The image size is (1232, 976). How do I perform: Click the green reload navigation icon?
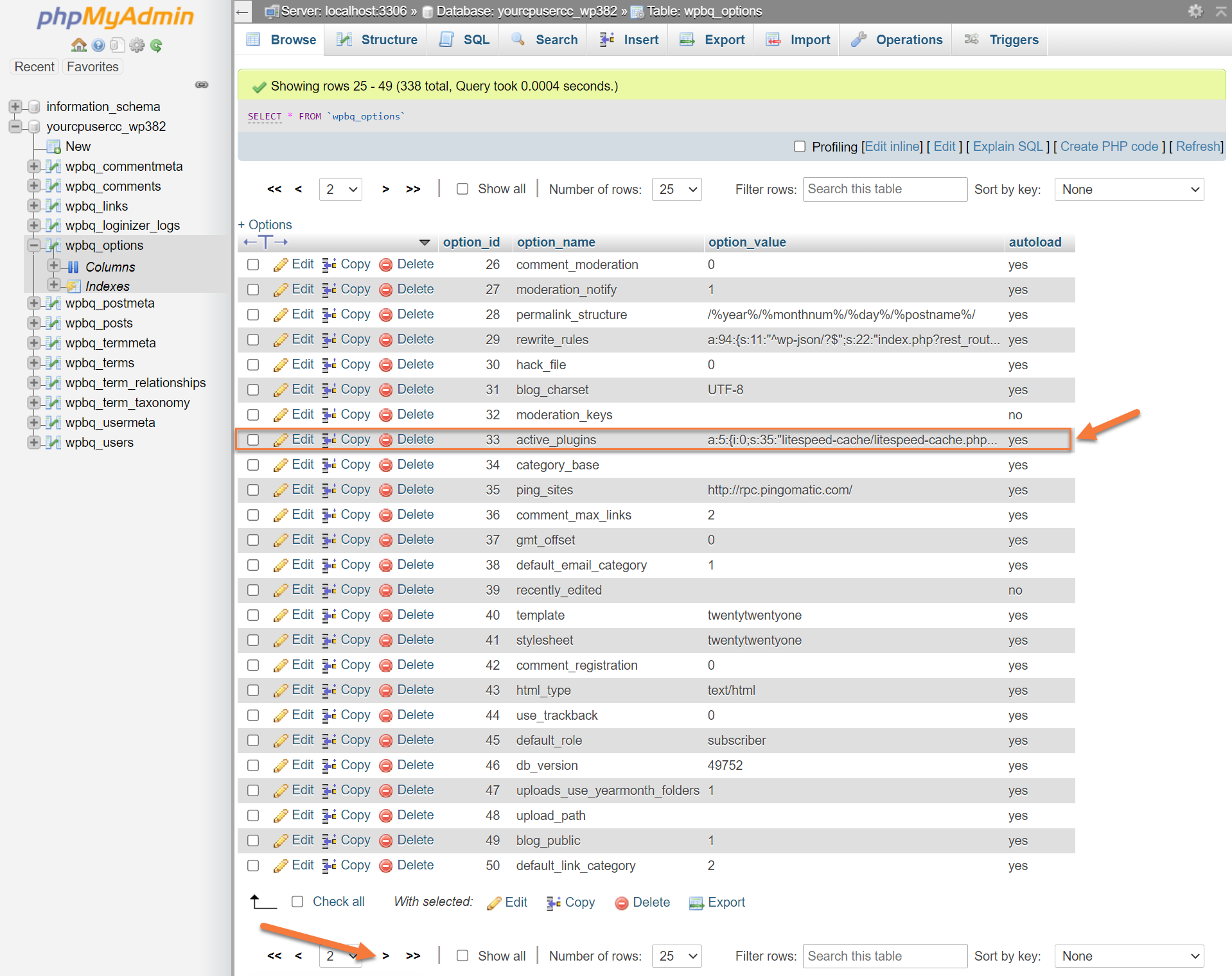[x=156, y=45]
